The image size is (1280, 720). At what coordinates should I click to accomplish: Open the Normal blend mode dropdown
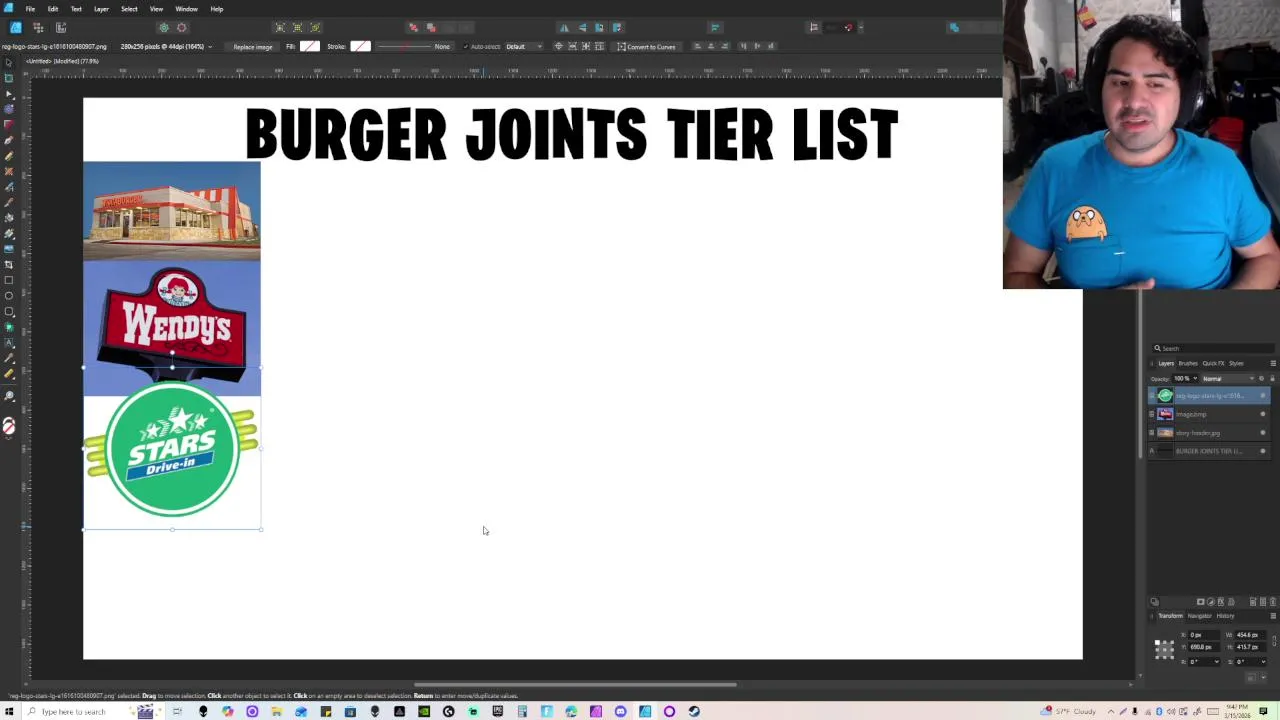[x=1227, y=379]
